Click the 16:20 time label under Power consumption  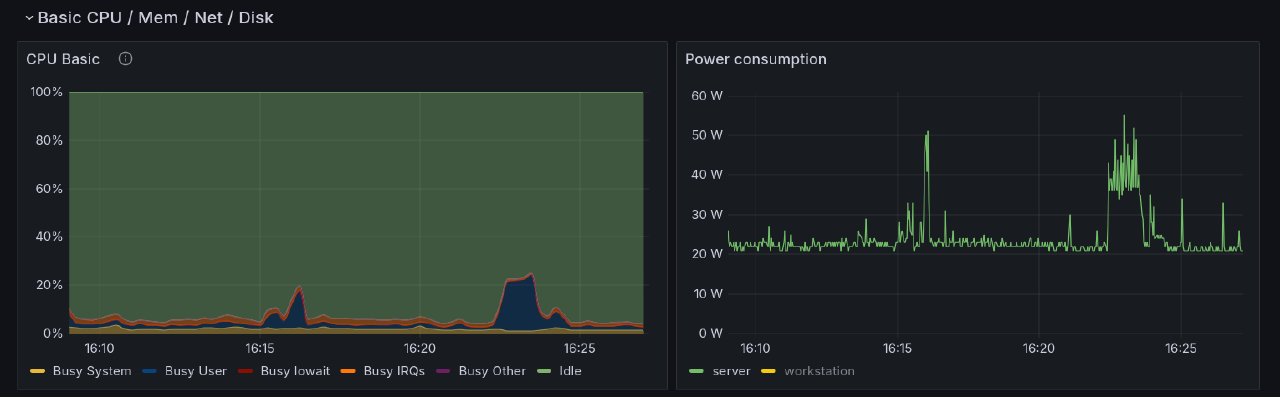[x=1039, y=349]
